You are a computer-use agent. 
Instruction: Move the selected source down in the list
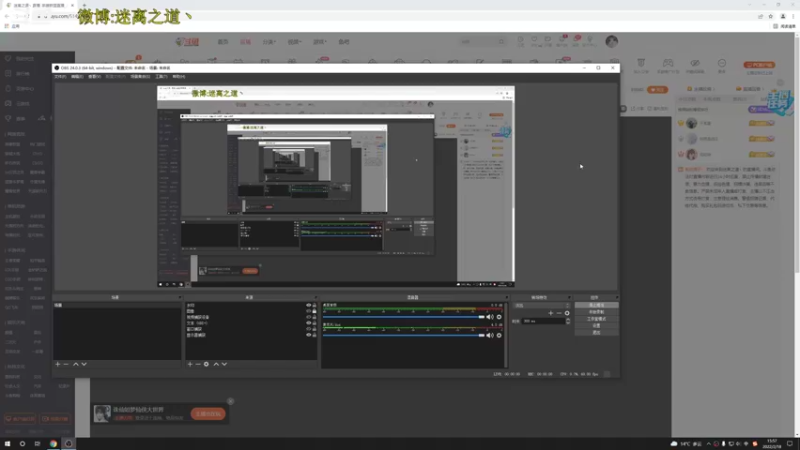[x=224, y=364]
